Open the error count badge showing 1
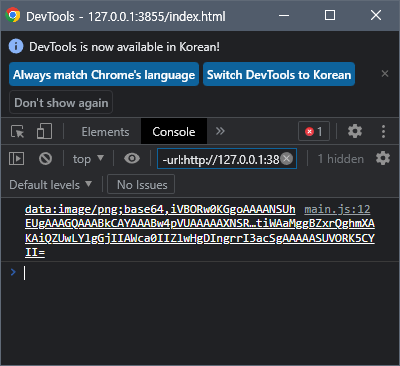The height and width of the screenshot is (366, 400). click(314, 132)
